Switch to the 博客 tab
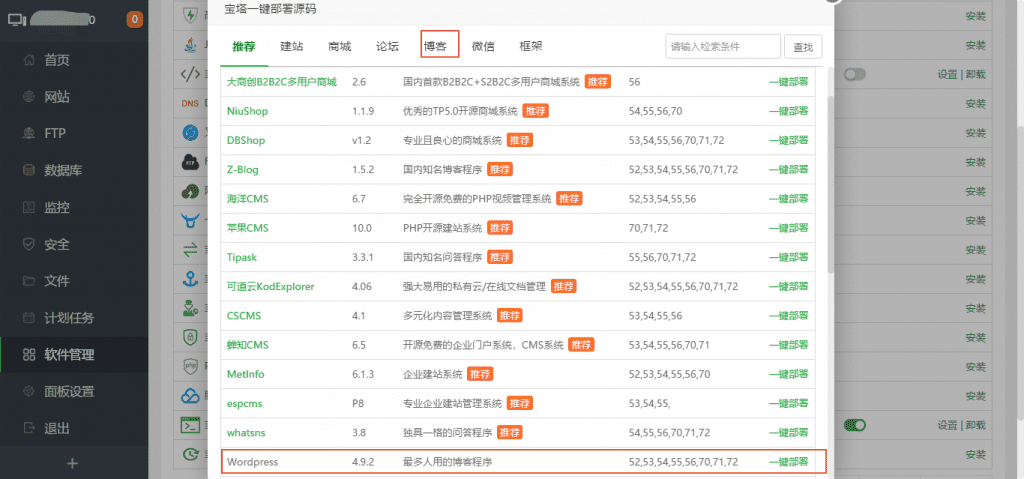Image resolution: width=1024 pixels, height=479 pixels. 435,46
